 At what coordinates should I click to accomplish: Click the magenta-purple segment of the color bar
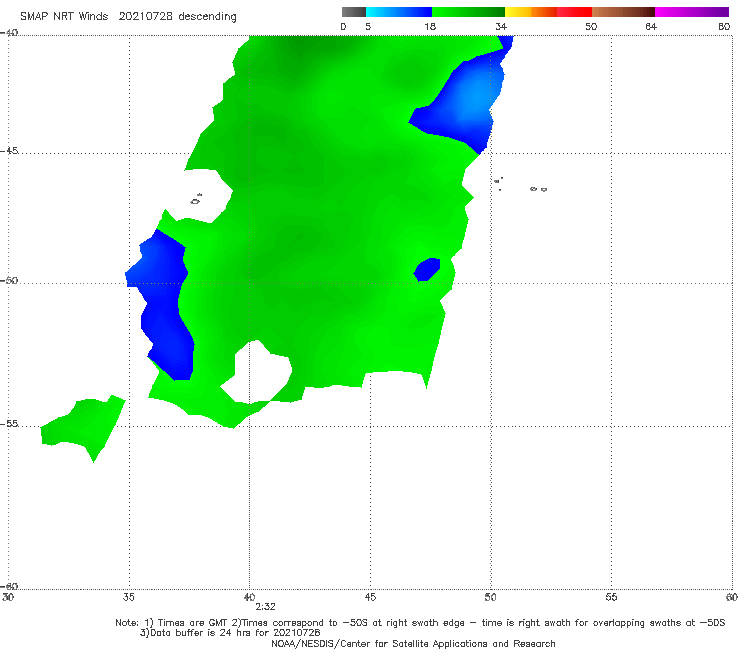pyautogui.click(x=692, y=12)
